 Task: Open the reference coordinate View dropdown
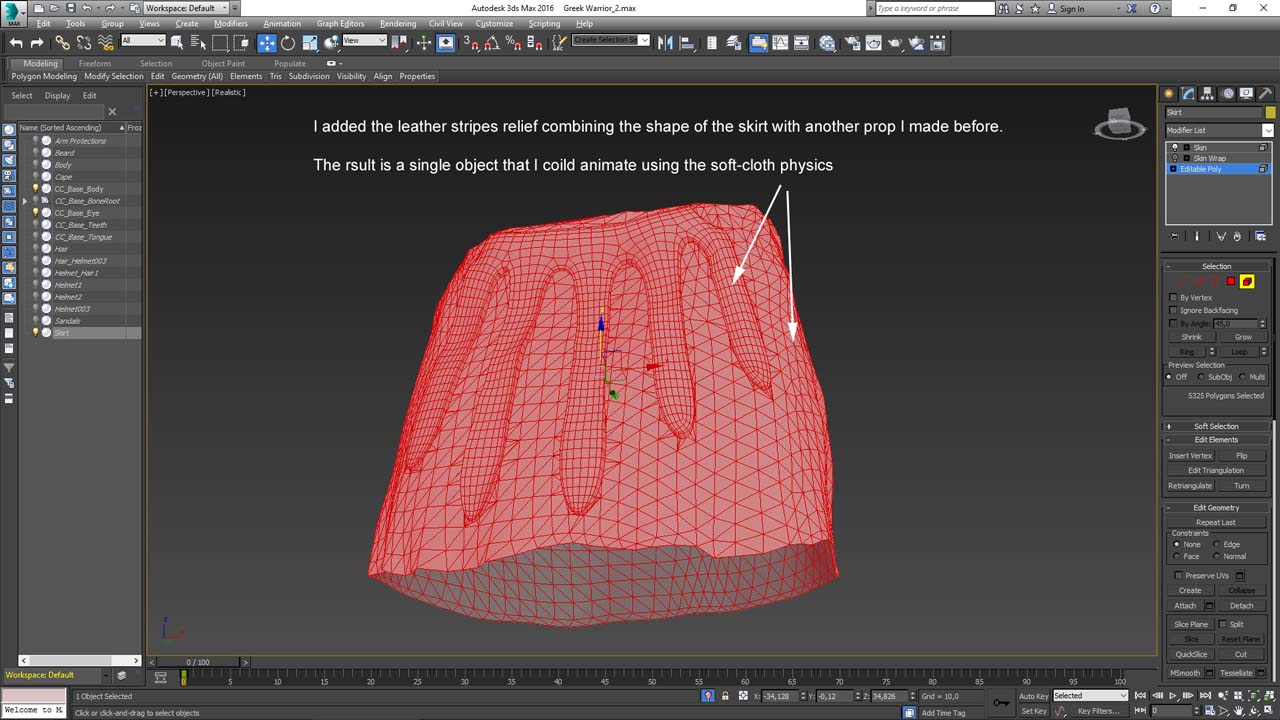(364, 41)
